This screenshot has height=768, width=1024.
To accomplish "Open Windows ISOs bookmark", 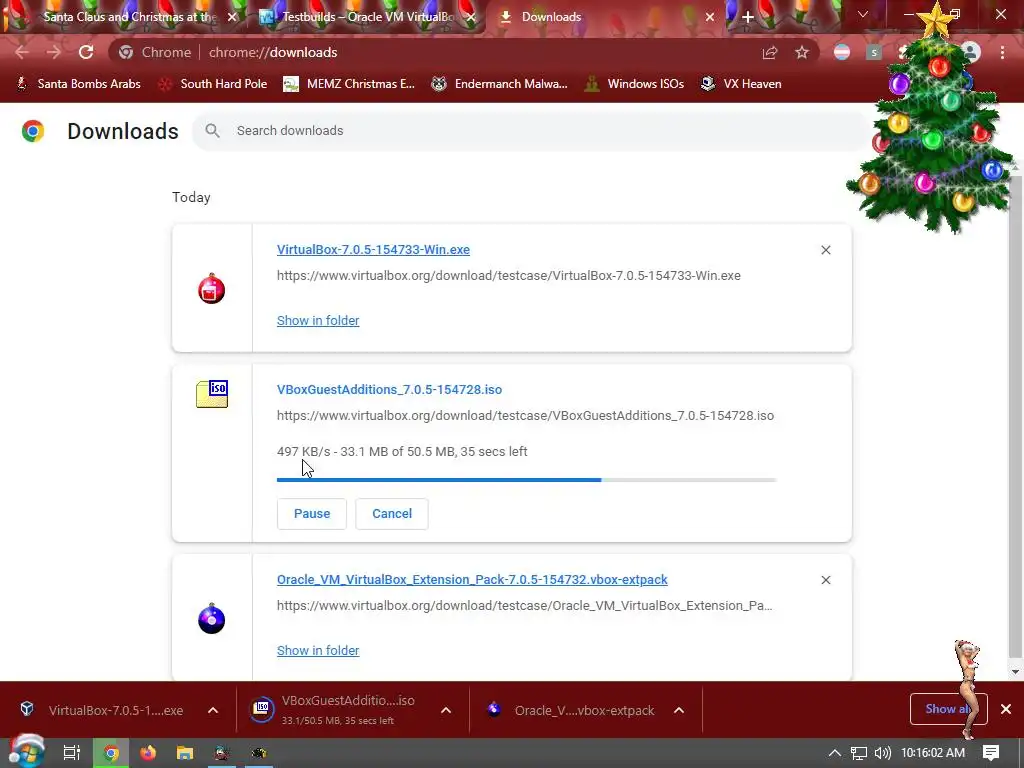I will (x=634, y=84).
